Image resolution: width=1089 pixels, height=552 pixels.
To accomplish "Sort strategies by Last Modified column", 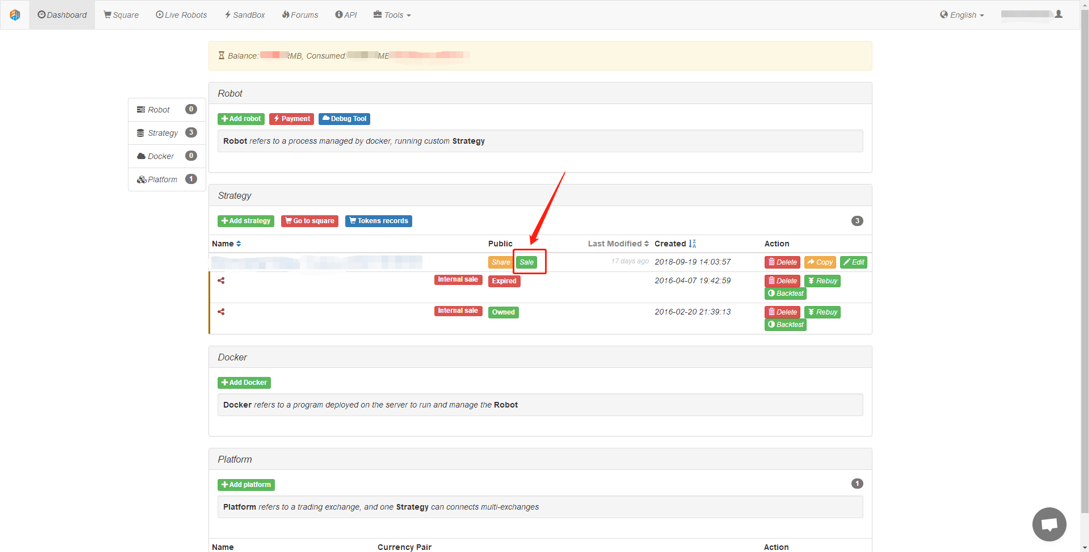I will coord(618,244).
